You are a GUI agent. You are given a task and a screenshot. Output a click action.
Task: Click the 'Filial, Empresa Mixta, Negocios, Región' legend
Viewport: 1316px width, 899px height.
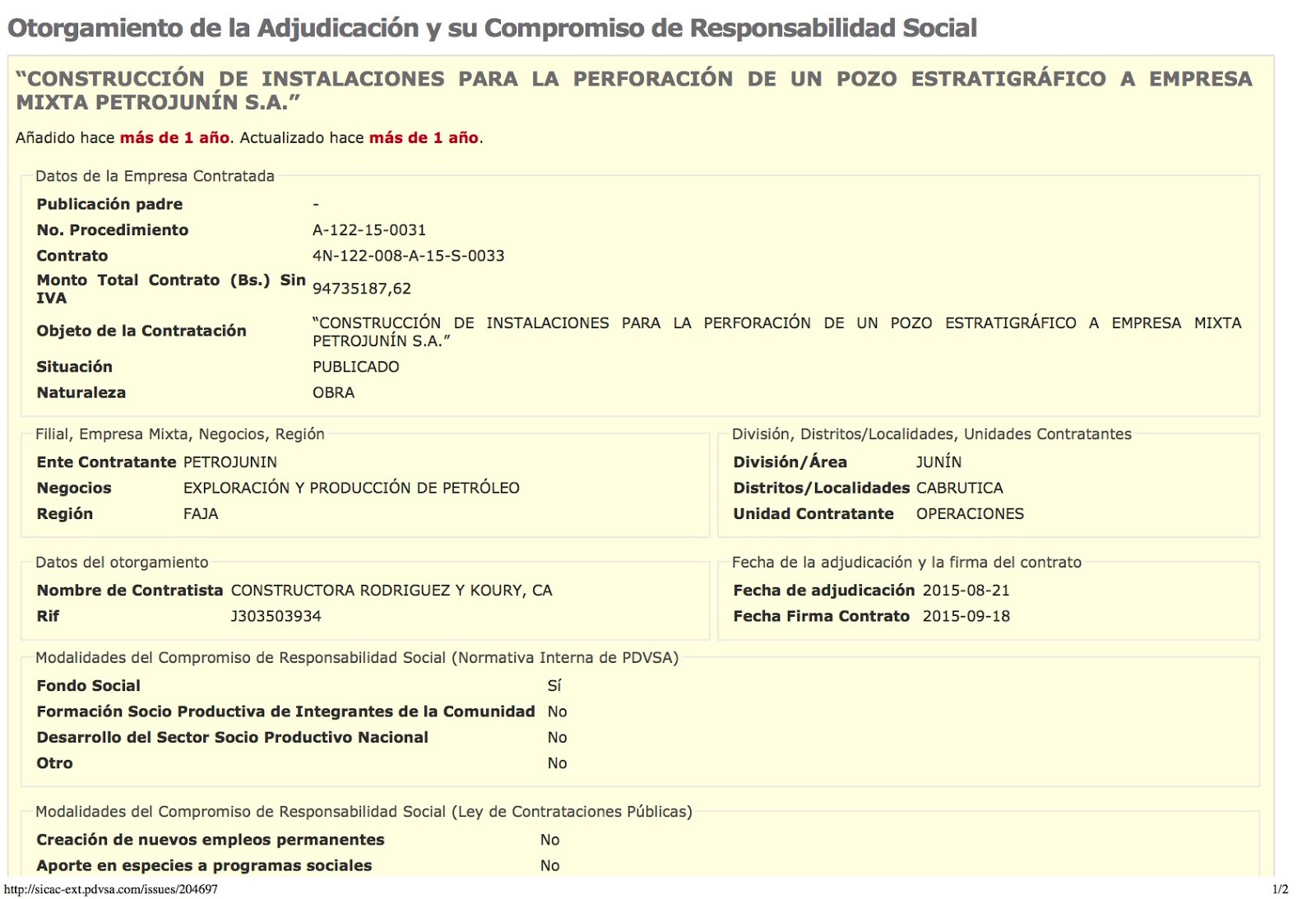[180, 434]
